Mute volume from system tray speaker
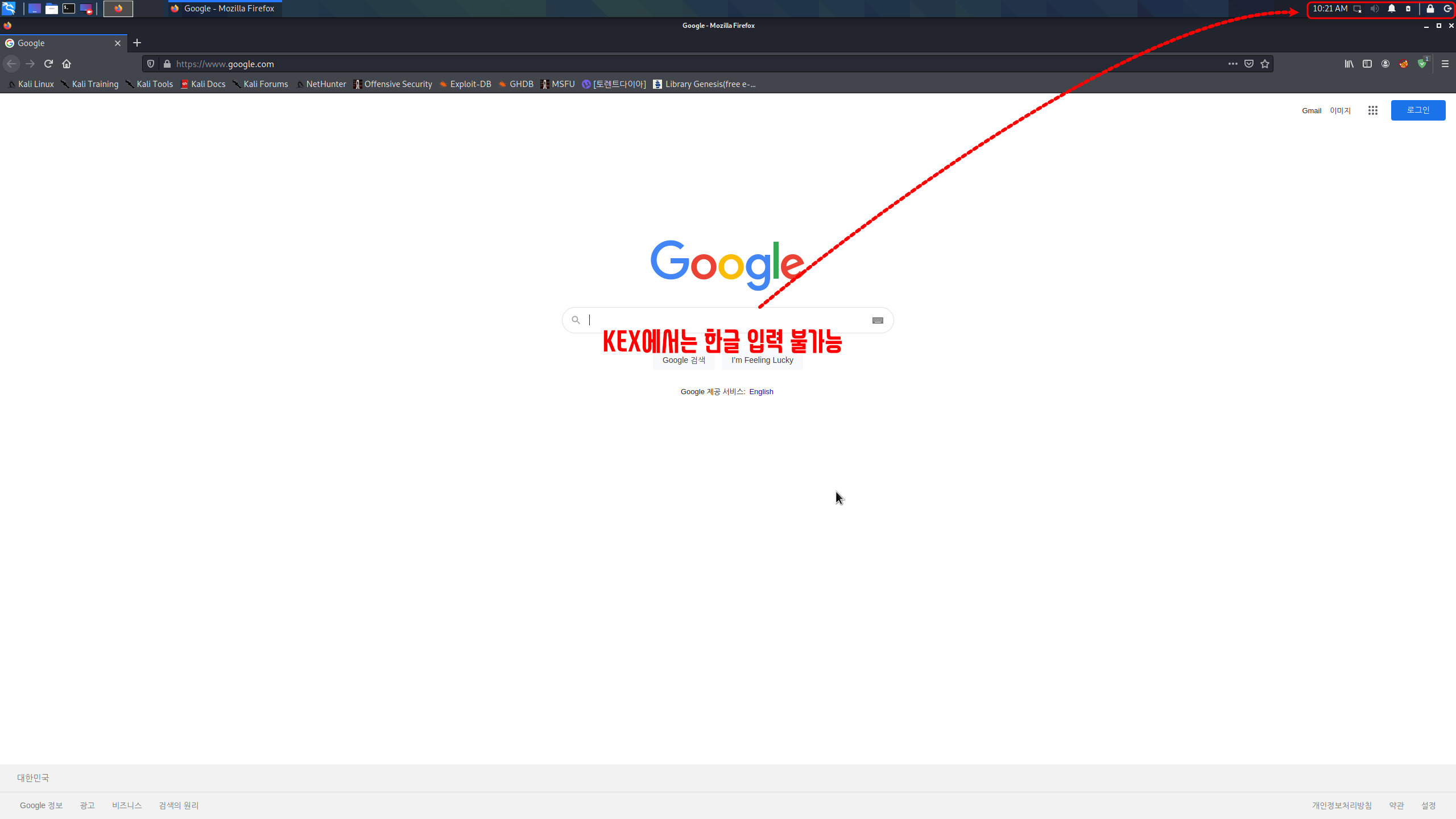 coord(1375,9)
